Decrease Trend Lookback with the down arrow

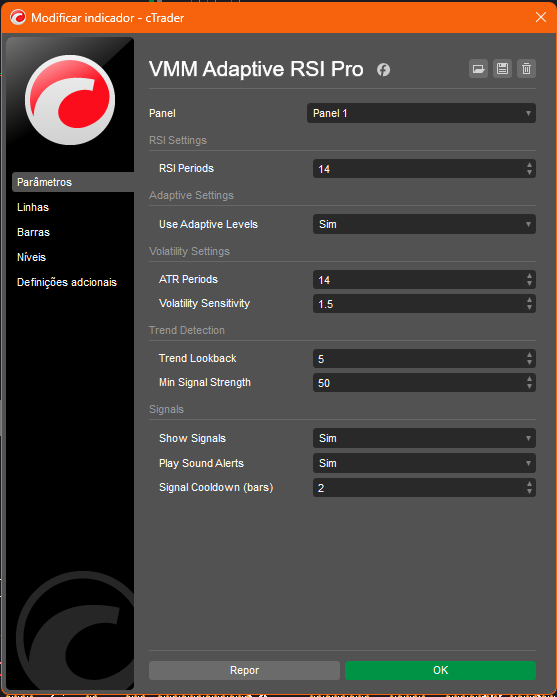point(529,362)
